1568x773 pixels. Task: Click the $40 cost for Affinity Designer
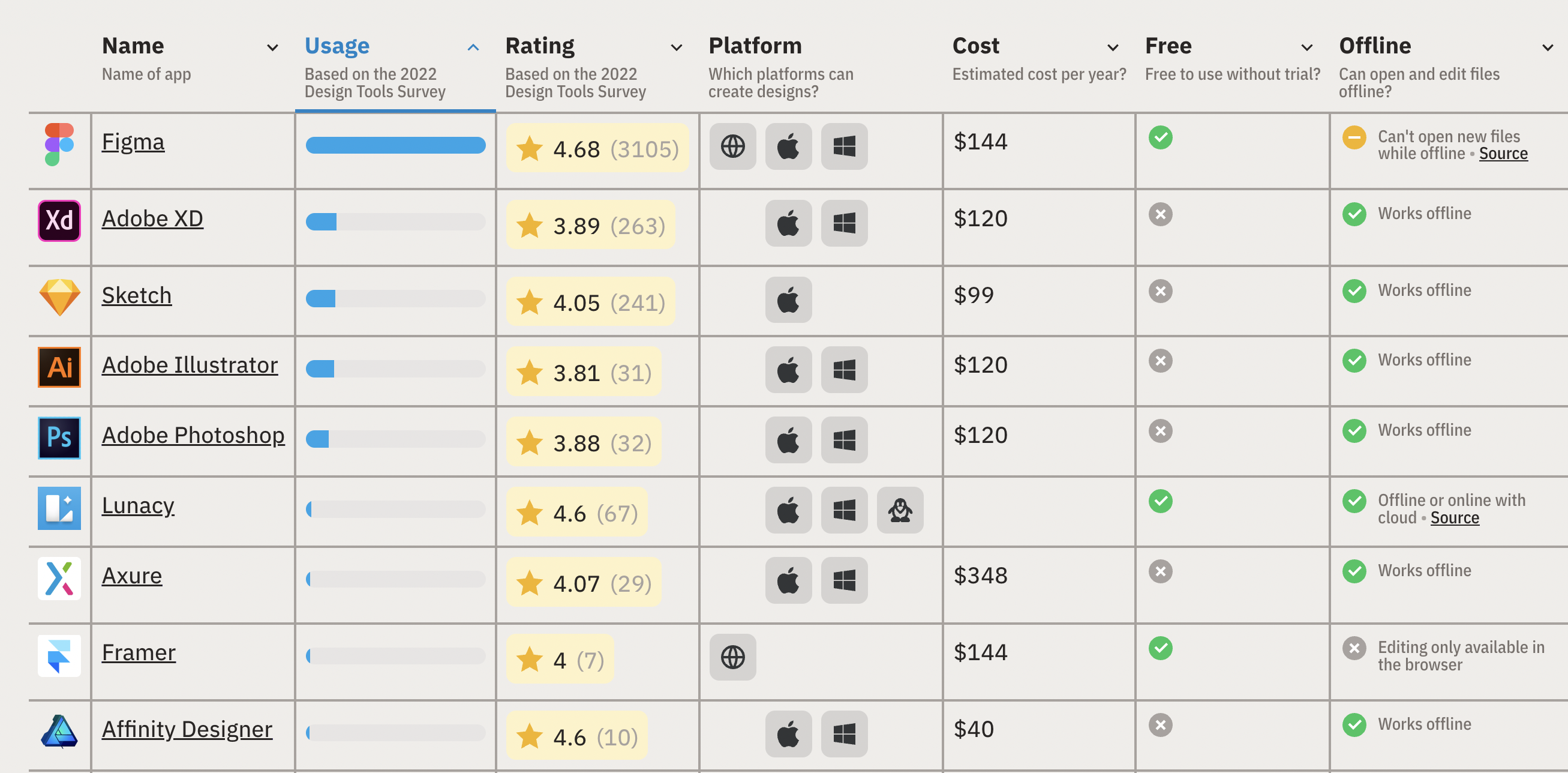(973, 729)
